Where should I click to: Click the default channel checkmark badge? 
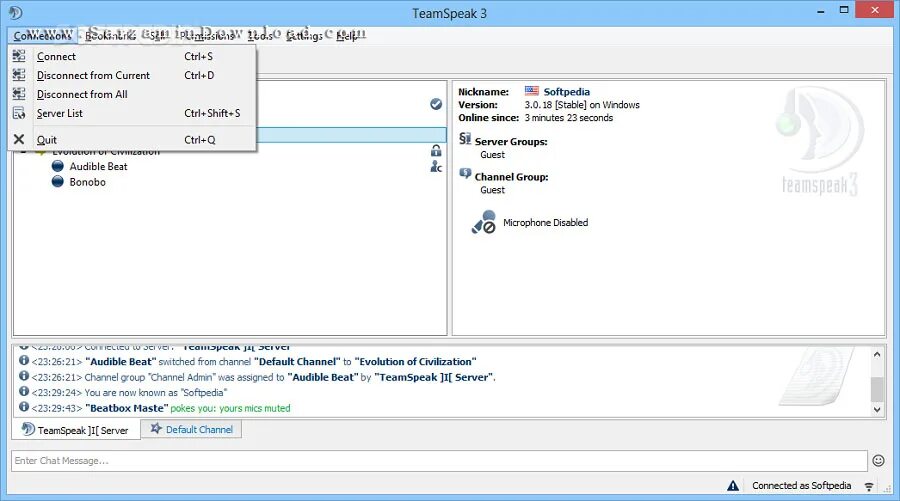[x=436, y=104]
